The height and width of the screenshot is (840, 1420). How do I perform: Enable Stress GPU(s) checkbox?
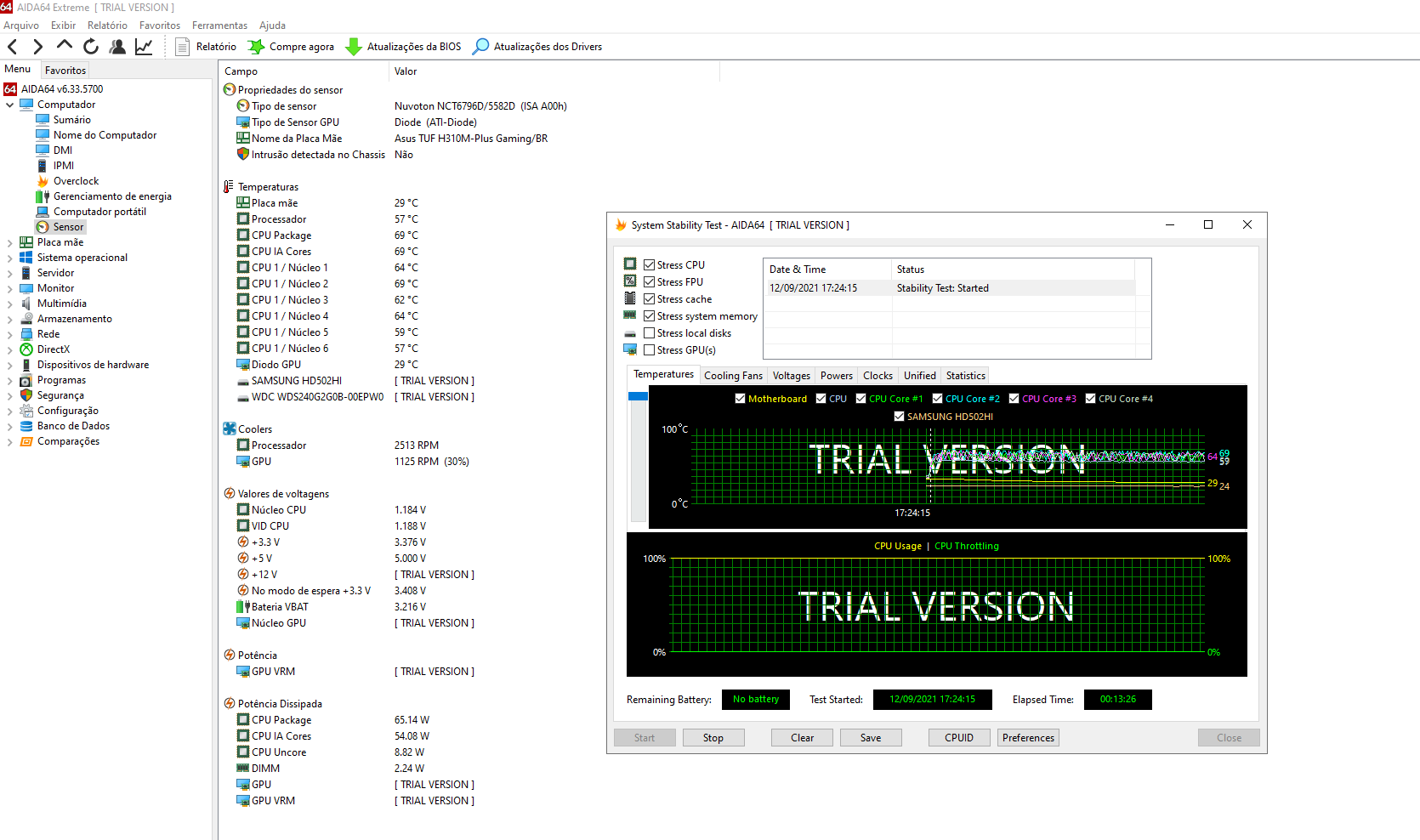coord(650,350)
